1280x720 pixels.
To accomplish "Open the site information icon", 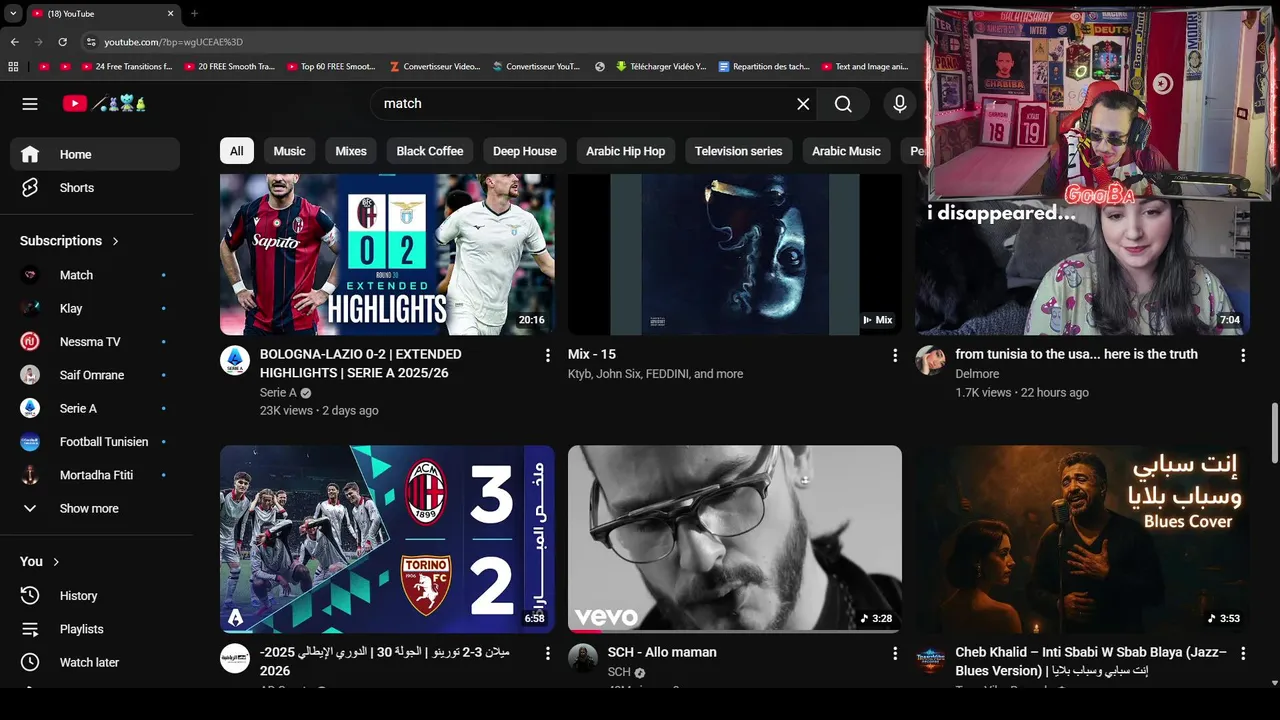I will 90,42.
